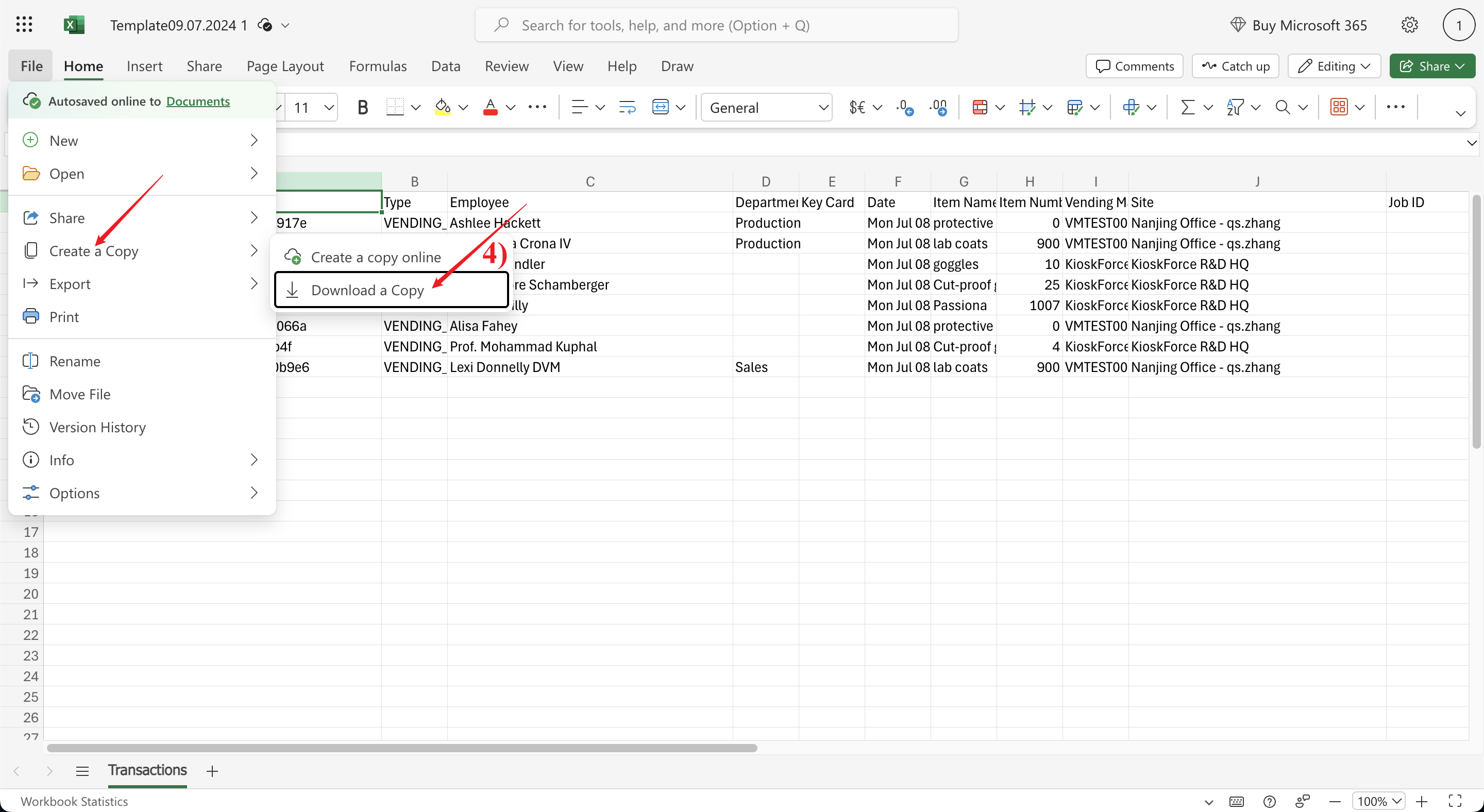Open the app launcher grid
The width and height of the screenshot is (1484, 812).
24,25
